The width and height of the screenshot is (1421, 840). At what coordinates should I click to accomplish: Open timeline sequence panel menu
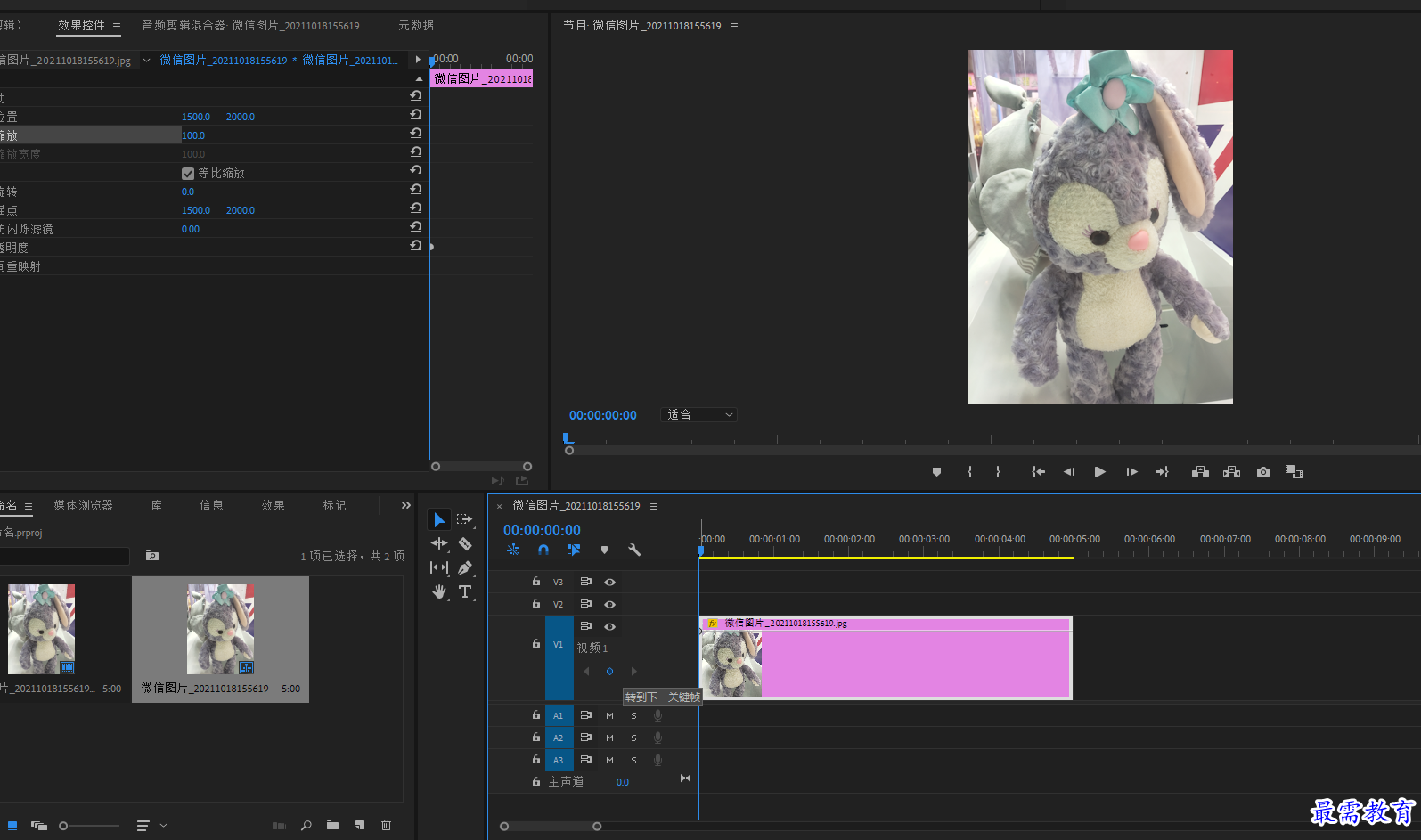click(x=654, y=506)
